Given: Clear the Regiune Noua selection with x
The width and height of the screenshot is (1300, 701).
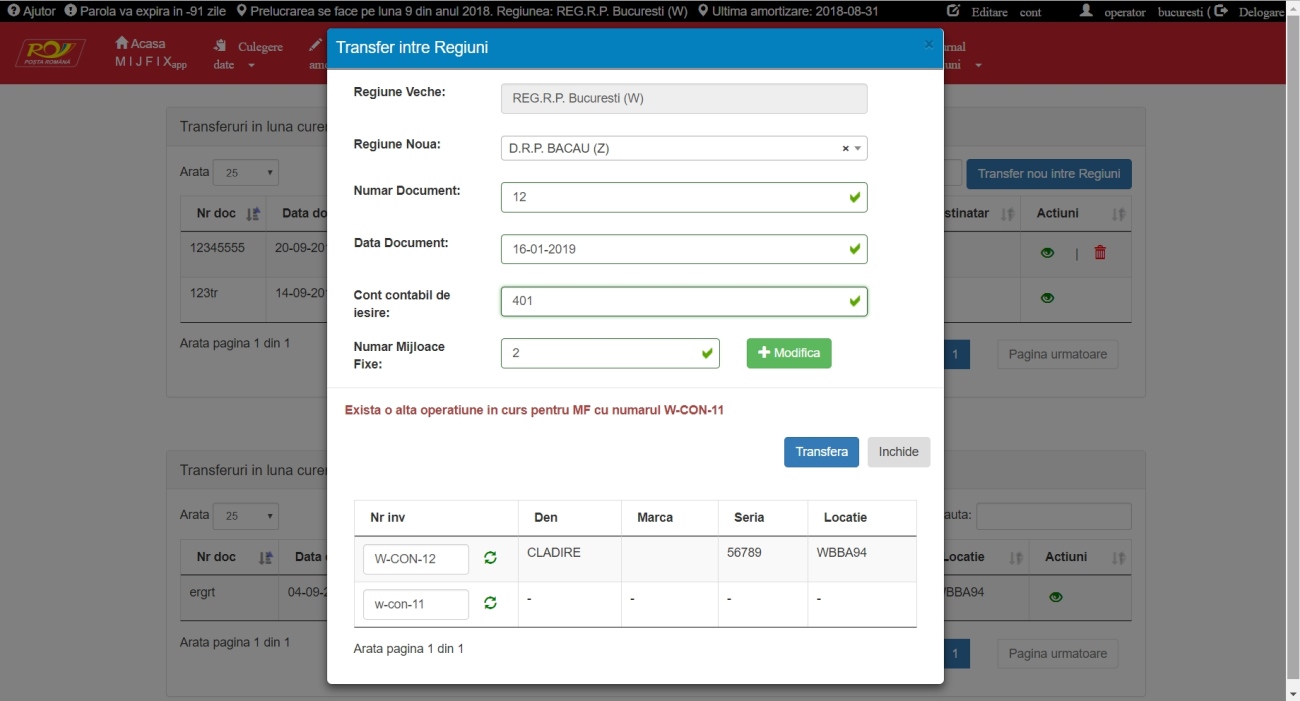Looking at the screenshot, I should point(845,149).
